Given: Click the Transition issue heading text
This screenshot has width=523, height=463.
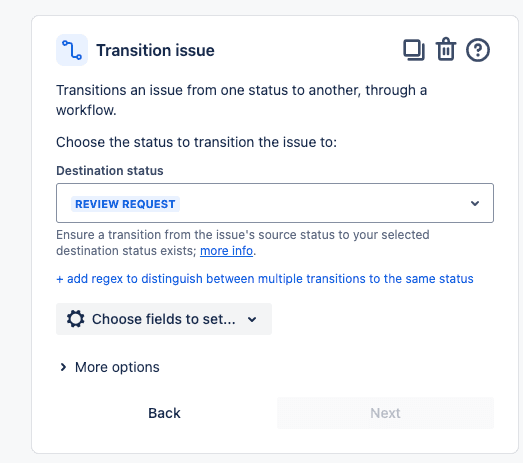Looking at the screenshot, I should coord(155,50).
